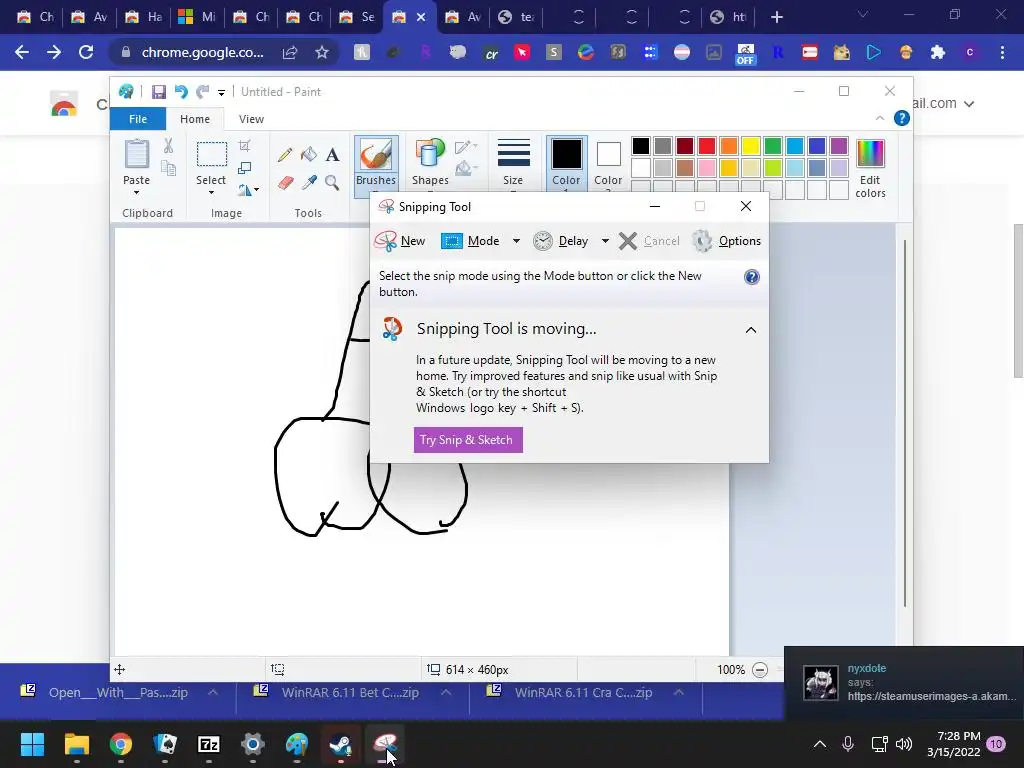Toggle microphone icon in system tray
This screenshot has height=768, width=1024.
click(848, 744)
